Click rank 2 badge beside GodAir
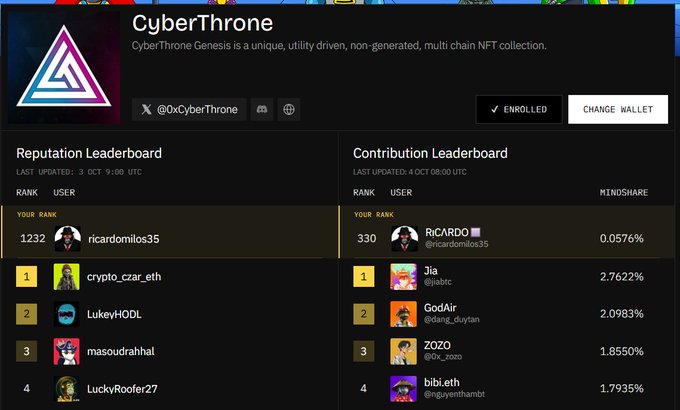The height and width of the screenshot is (410, 680). [363, 314]
